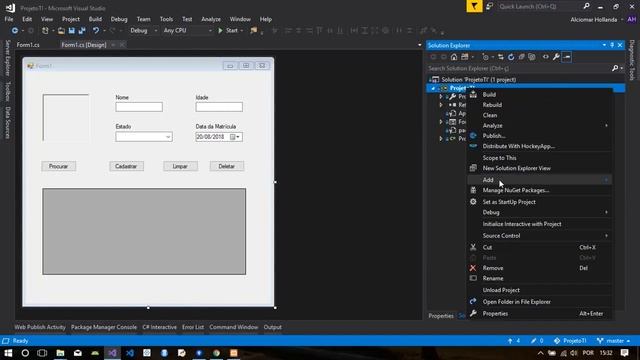Select the gray data grid on the form
The width and height of the screenshot is (640, 360).
pos(144,231)
